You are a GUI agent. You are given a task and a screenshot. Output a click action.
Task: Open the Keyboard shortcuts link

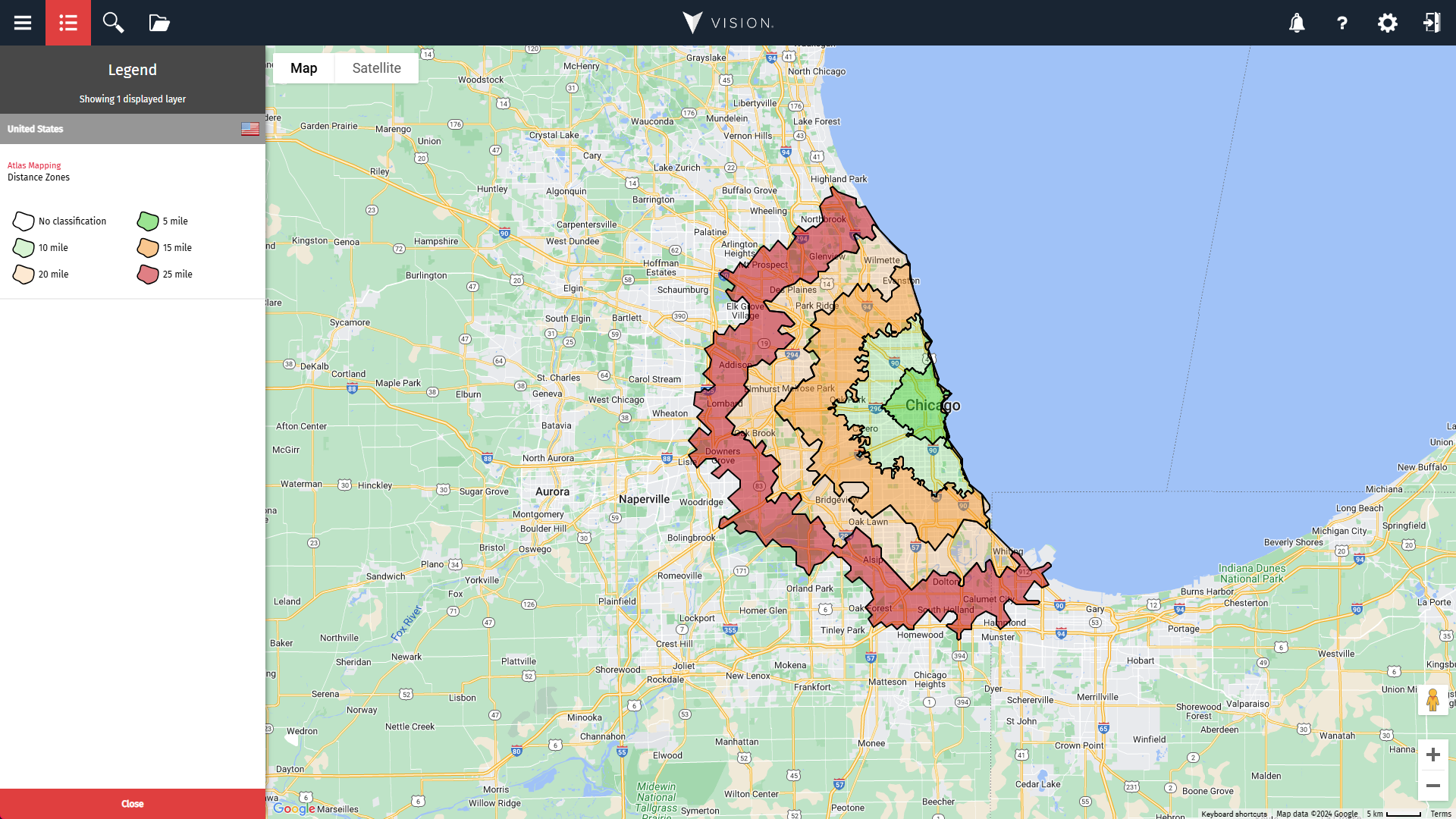click(x=1234, y=814)
